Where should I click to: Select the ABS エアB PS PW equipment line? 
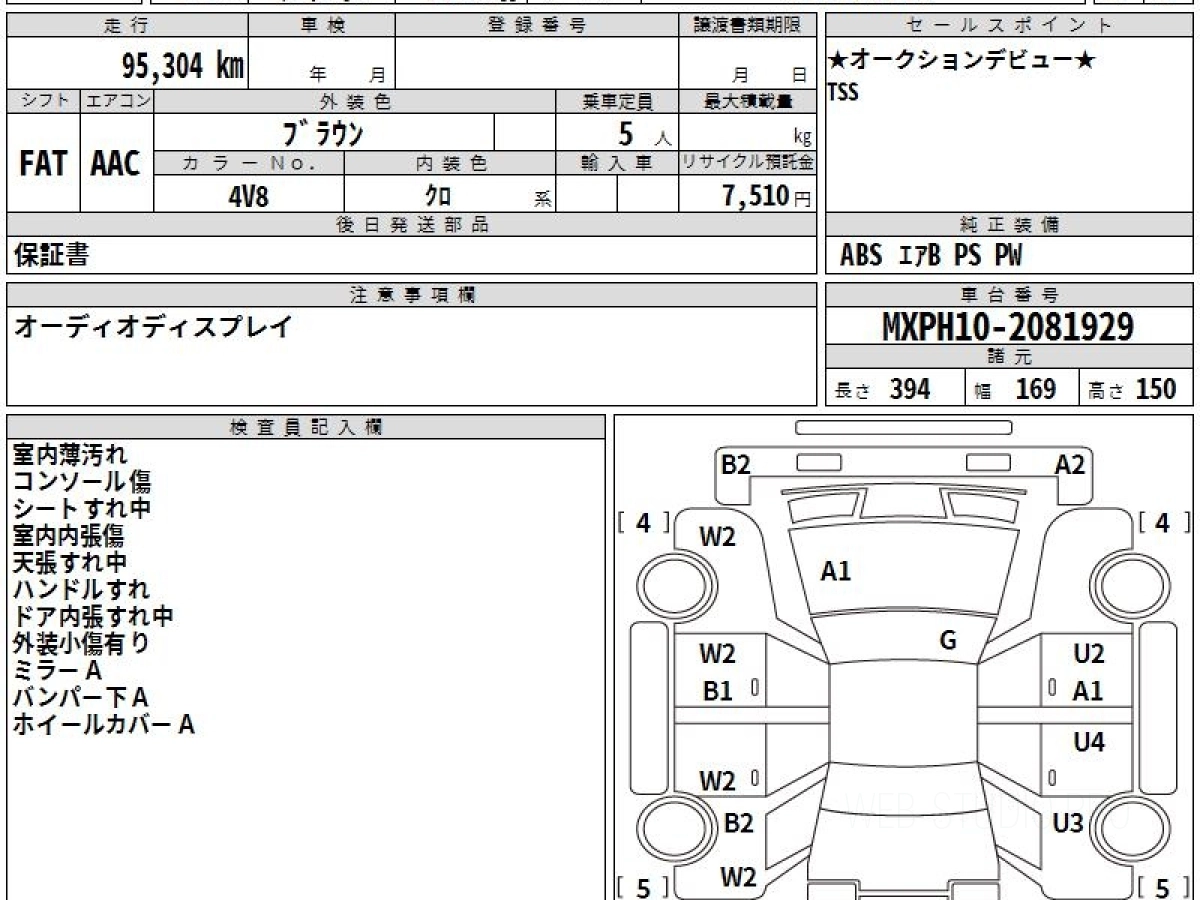pyautogui.click(x=931, y=256)
